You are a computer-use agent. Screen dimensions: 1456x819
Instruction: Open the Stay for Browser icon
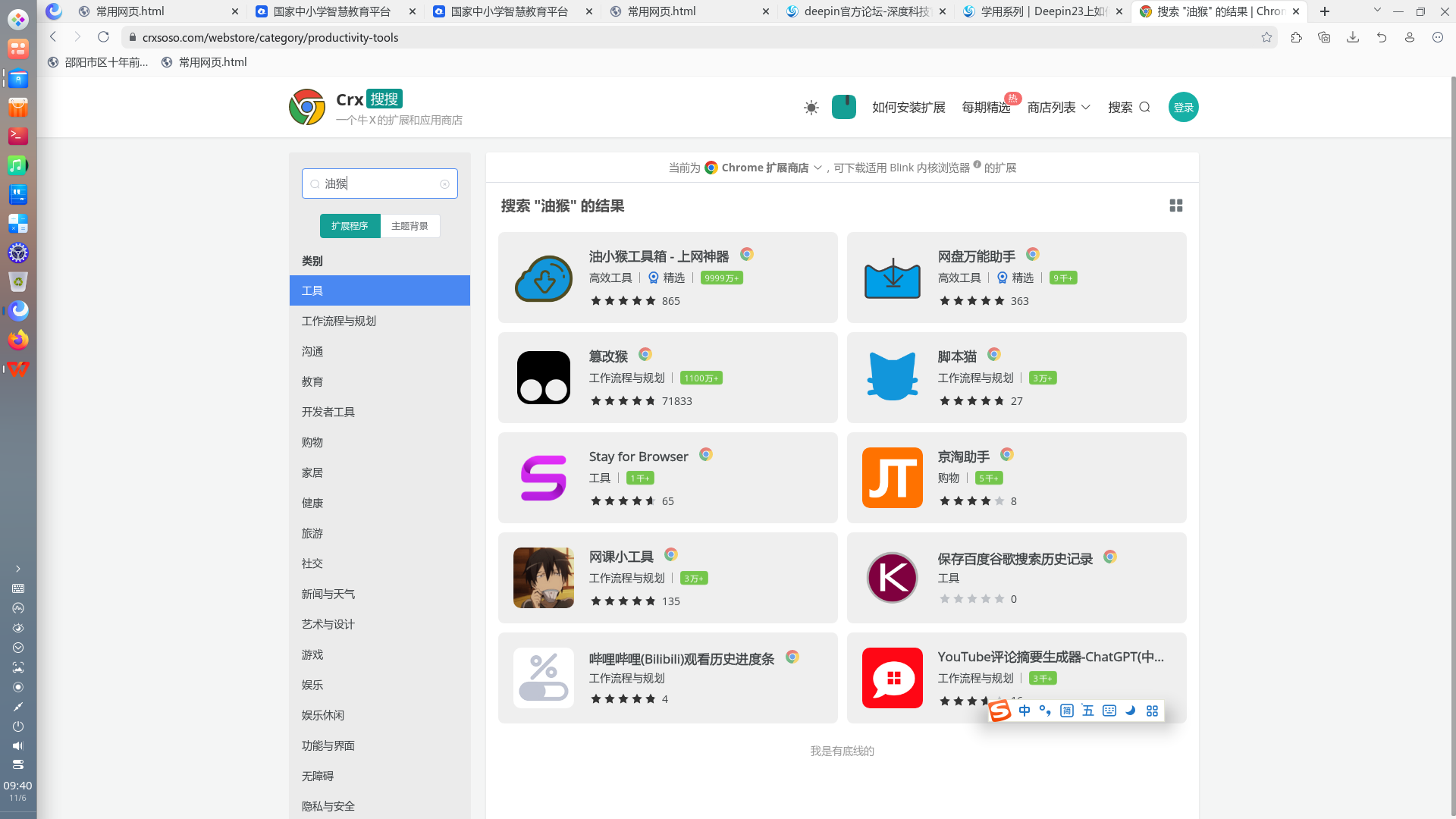click(x=544, y=478)
